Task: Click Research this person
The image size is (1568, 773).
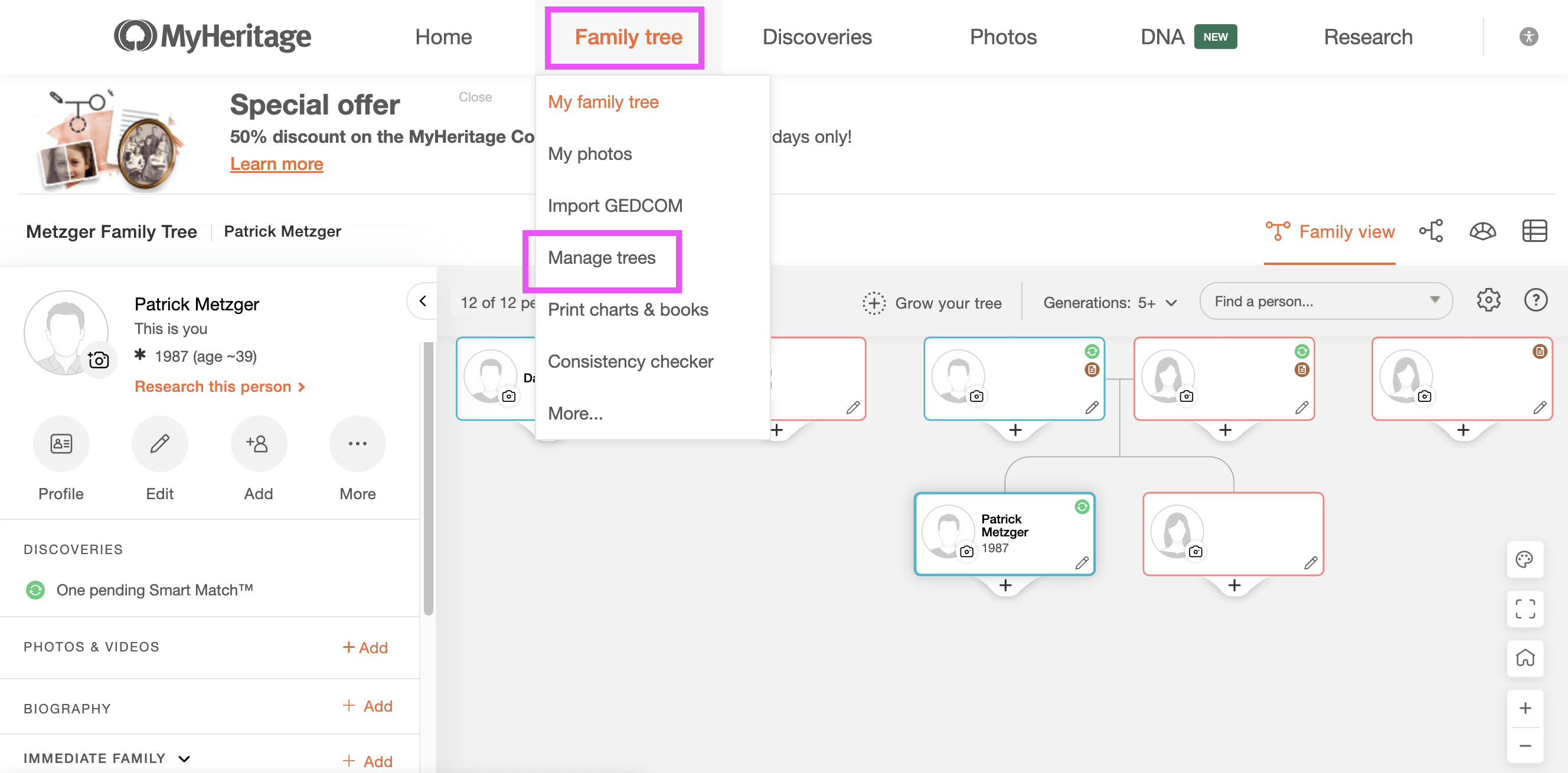Action: (219, 386)
